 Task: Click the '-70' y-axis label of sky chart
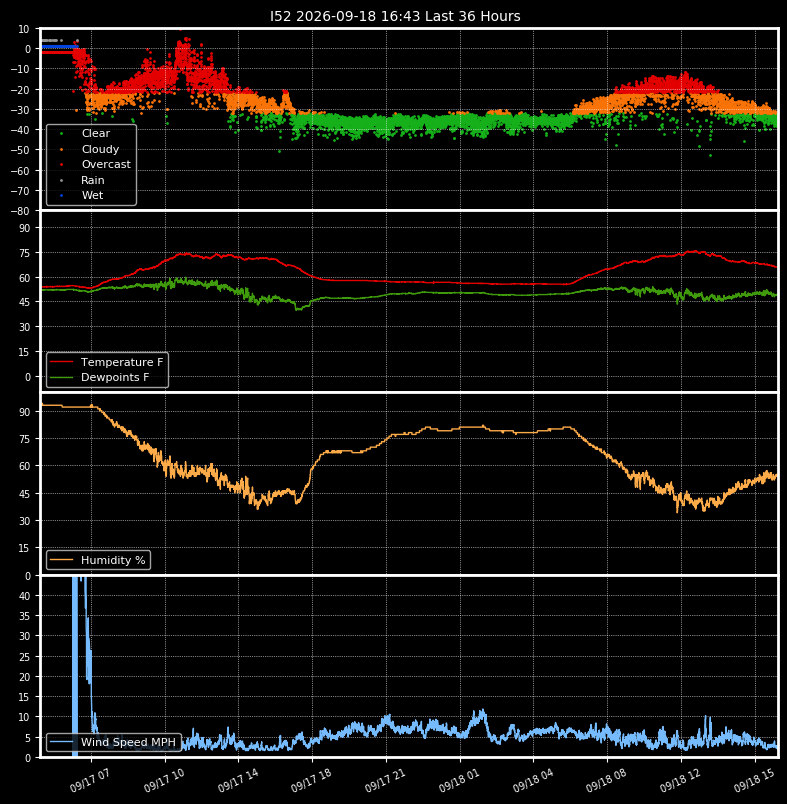point(21,191)
